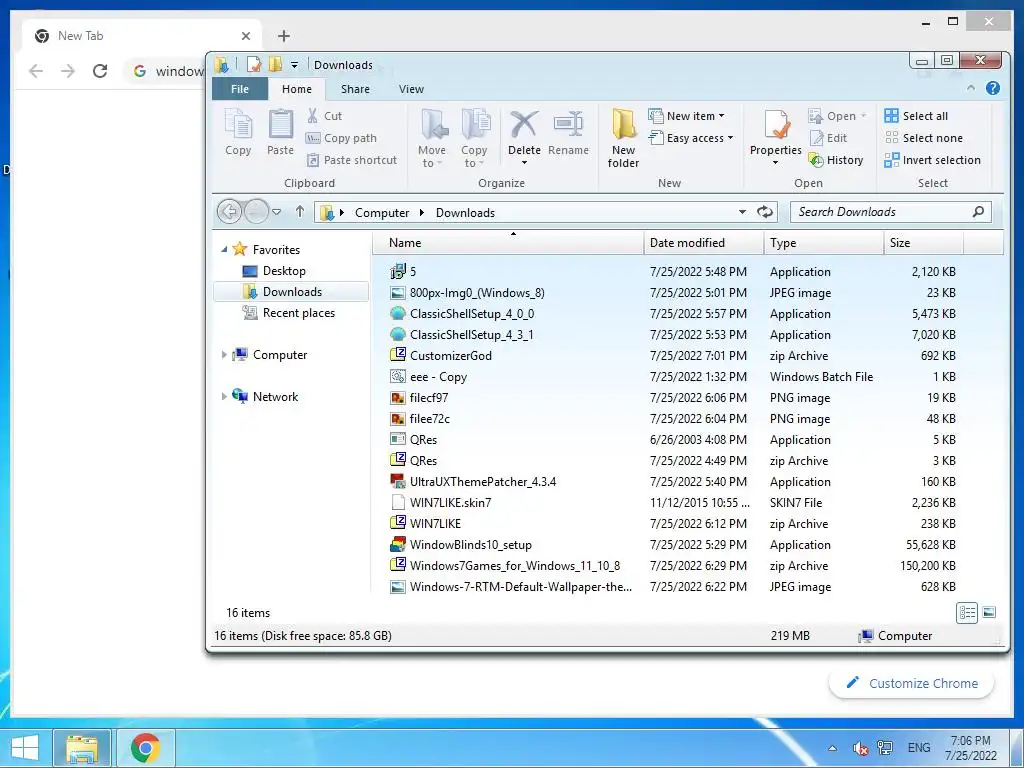Screen dimensions: 1024x768
Task: Collapse the Favorites tree node
Action: [x=224, y=249]
